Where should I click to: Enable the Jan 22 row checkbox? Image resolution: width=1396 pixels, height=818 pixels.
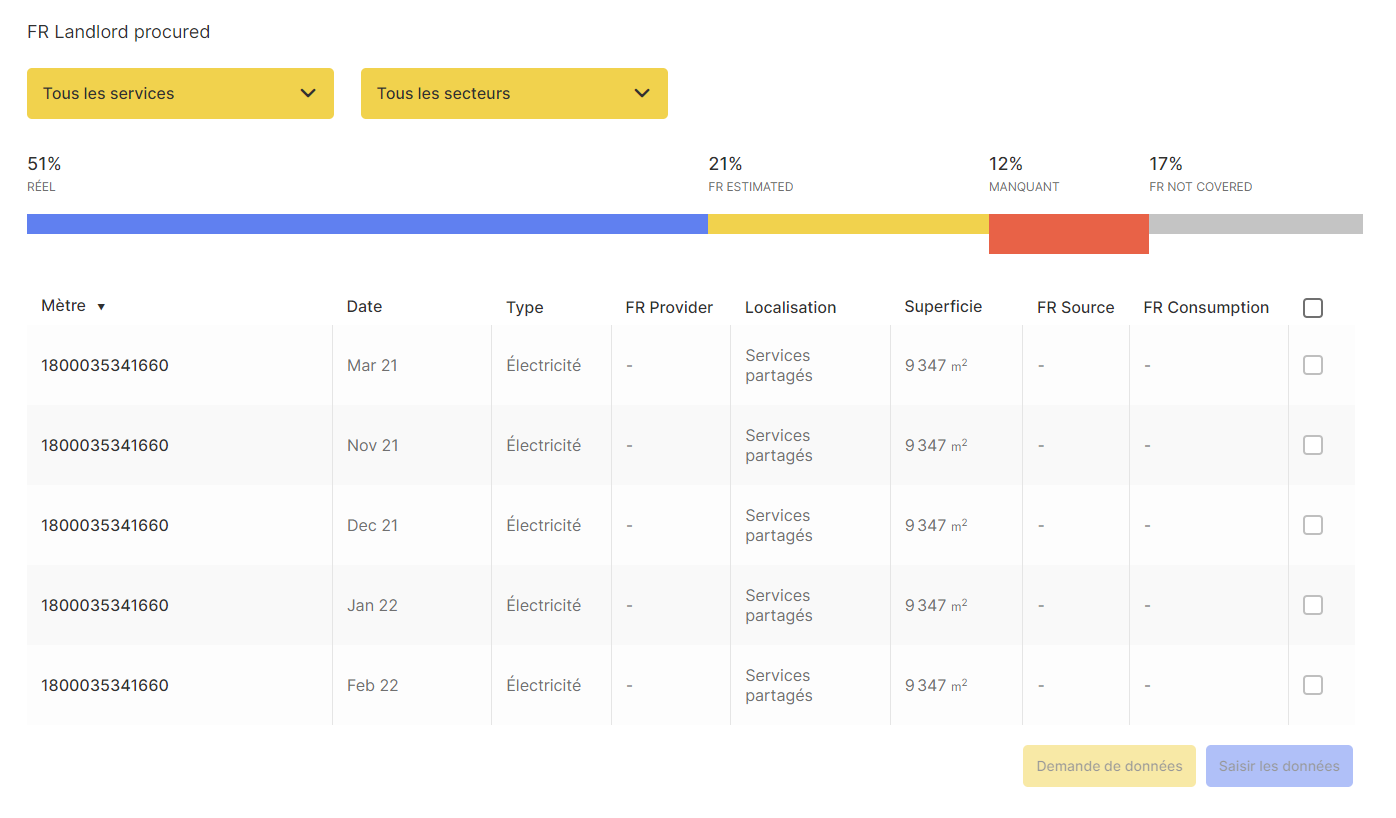coord(1312,605)
